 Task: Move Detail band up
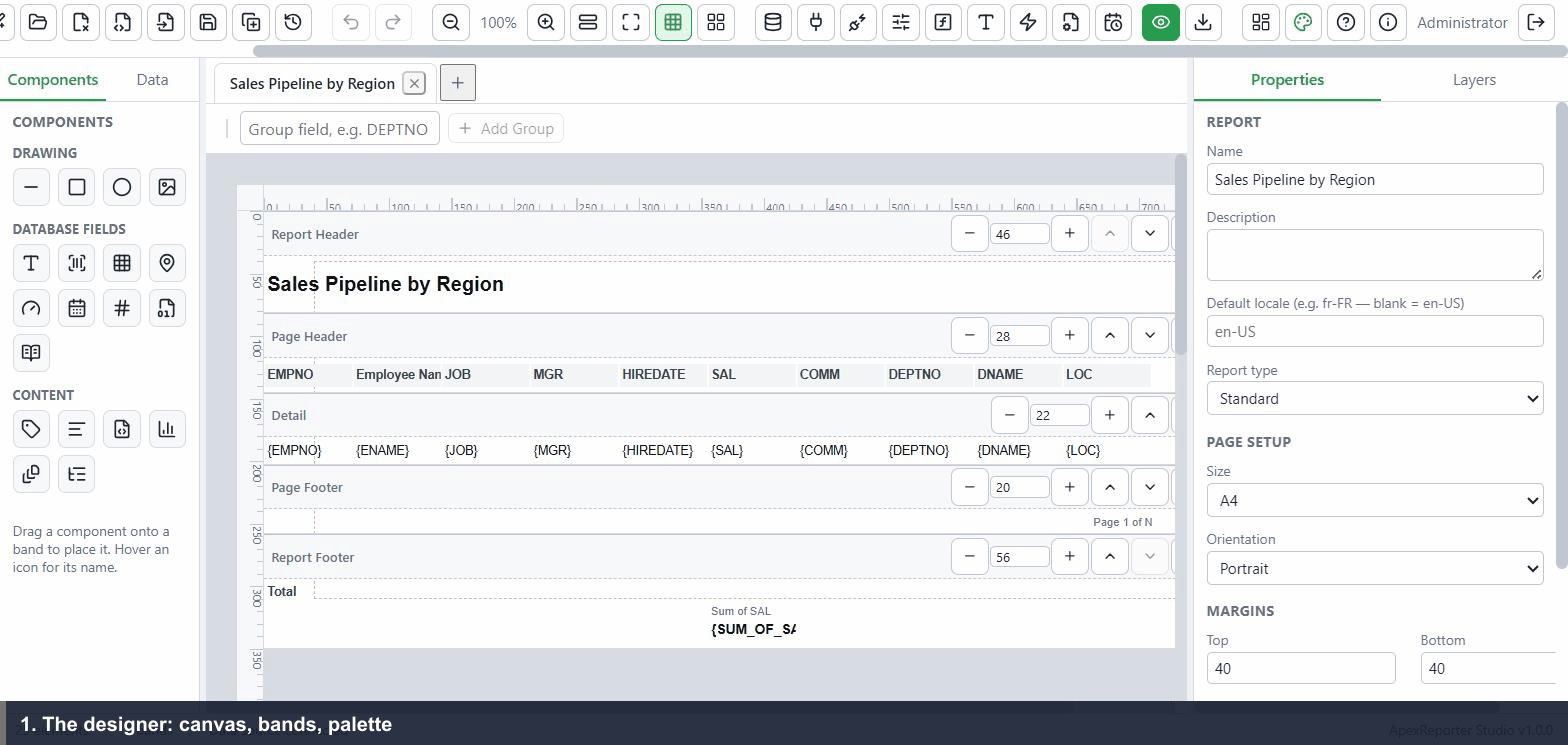1150,414
